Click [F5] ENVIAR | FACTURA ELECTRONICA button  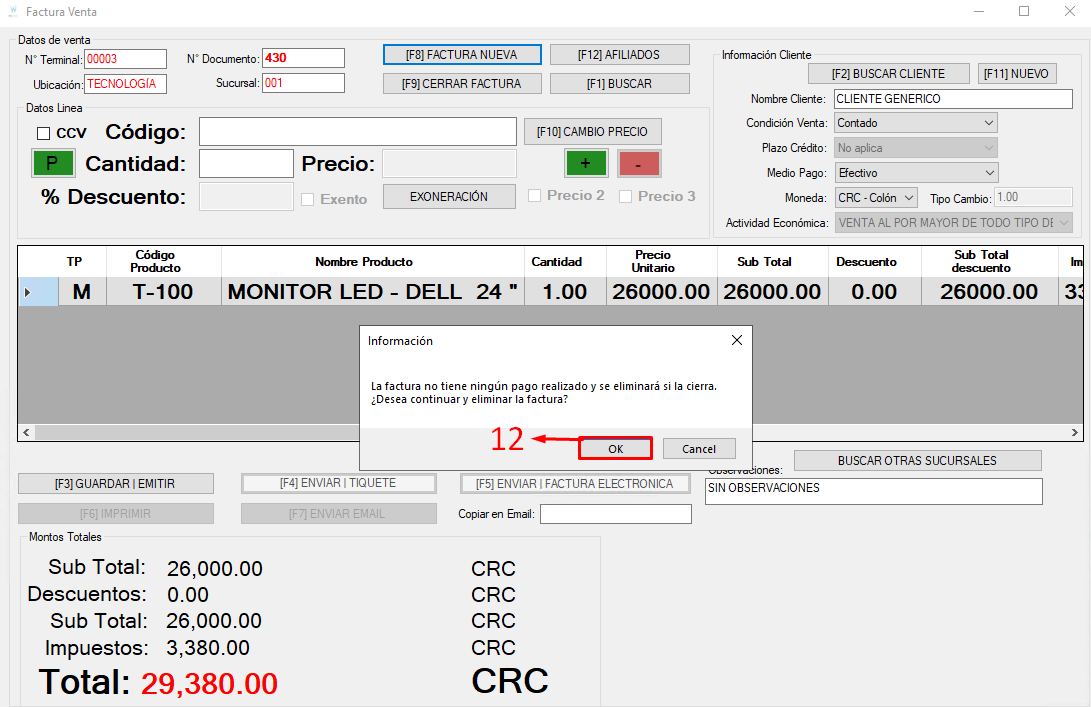click(x=575, y=484)
